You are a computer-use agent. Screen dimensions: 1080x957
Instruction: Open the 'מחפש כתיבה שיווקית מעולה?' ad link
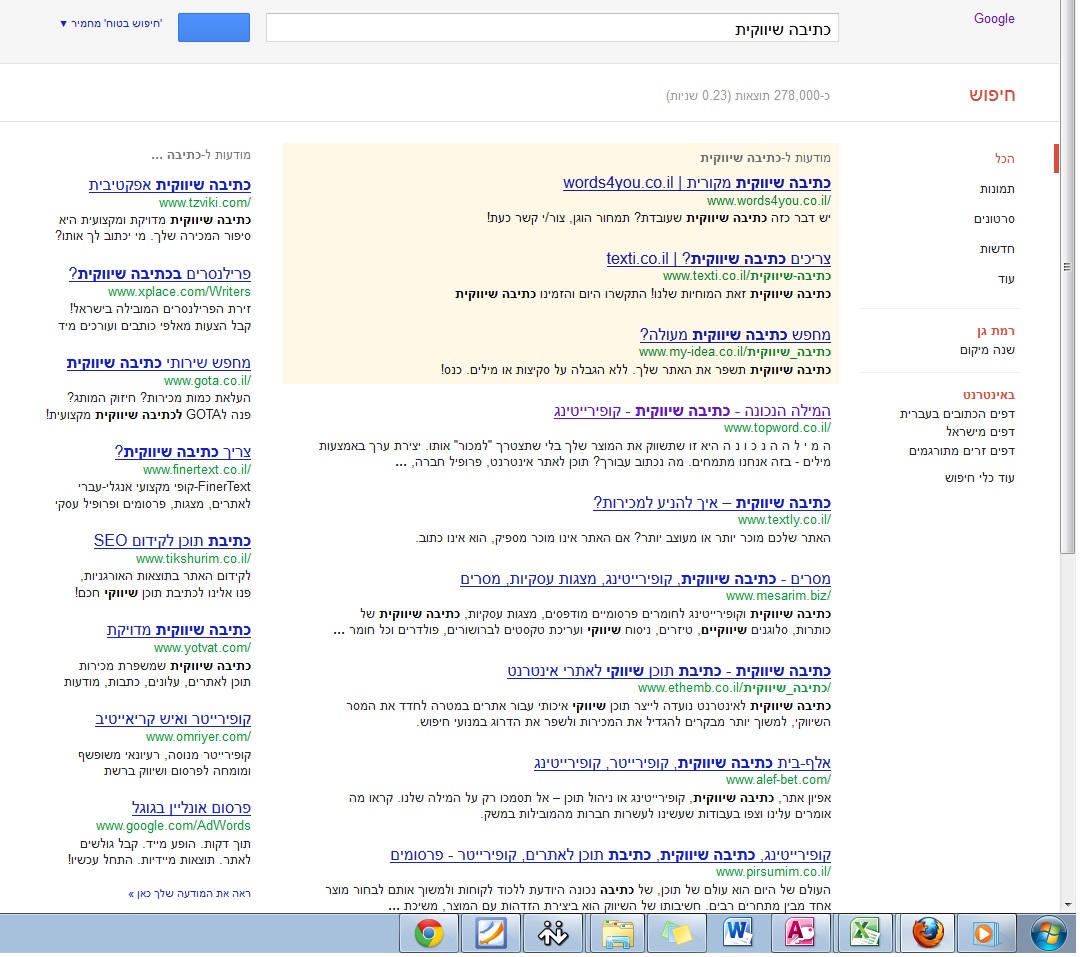pyautogui.click(x=735, y=335)
